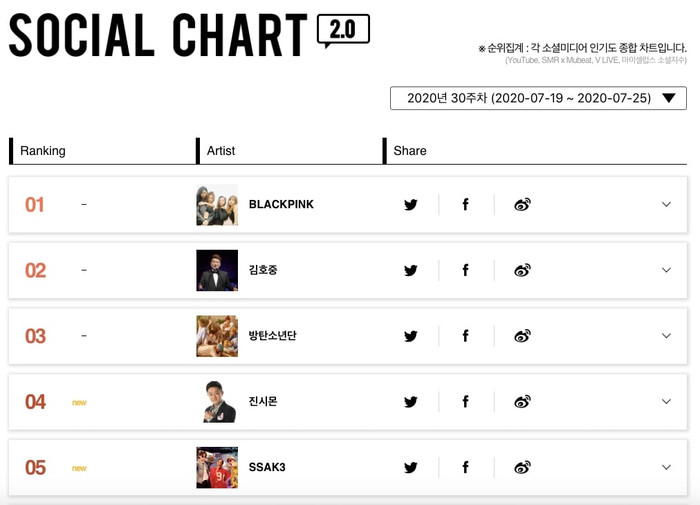Open the SSAK3 artist thumbnail

coord(217,467)
